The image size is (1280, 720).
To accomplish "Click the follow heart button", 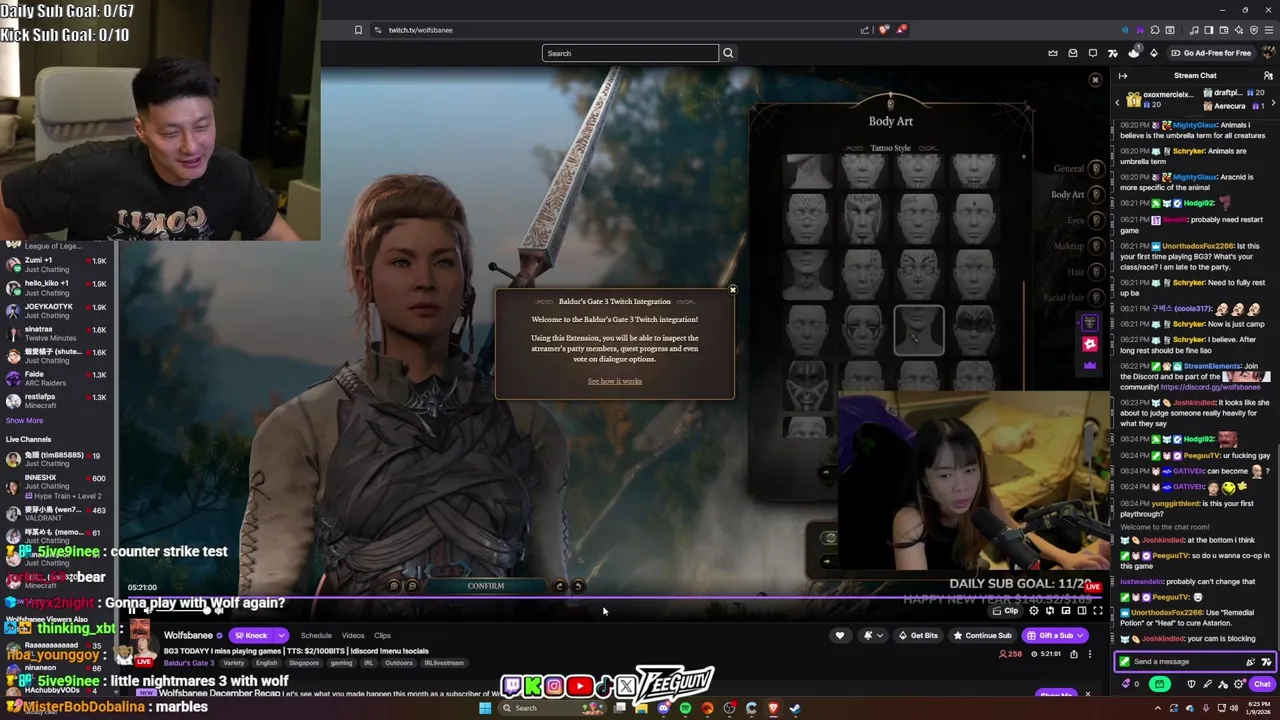I will click(840, 636).
